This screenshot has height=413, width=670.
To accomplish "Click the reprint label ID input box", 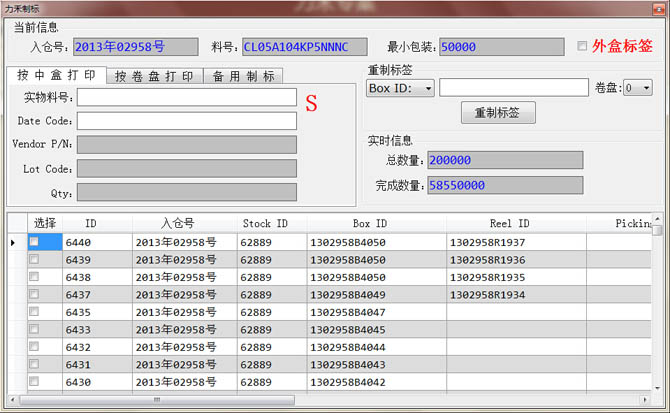I will 514,88.
